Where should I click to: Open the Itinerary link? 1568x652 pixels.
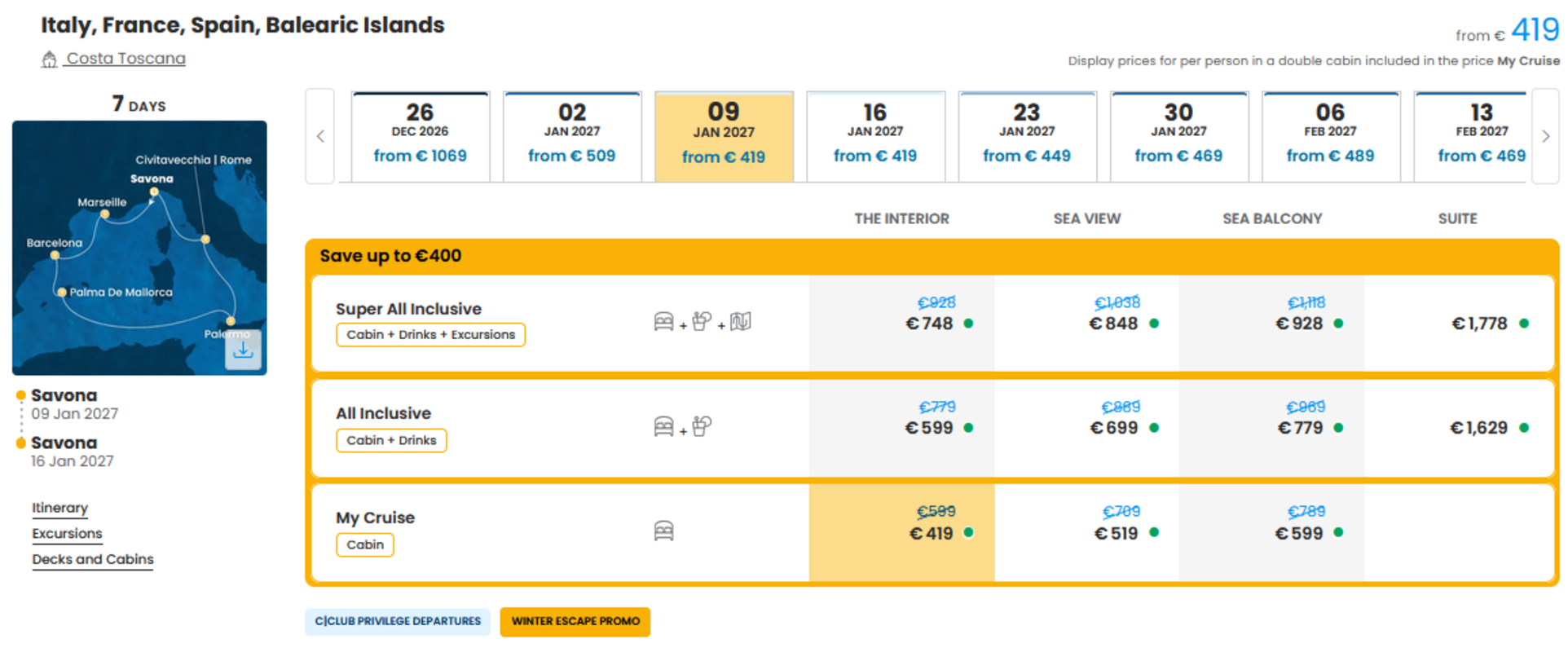(x=59, y=508)
